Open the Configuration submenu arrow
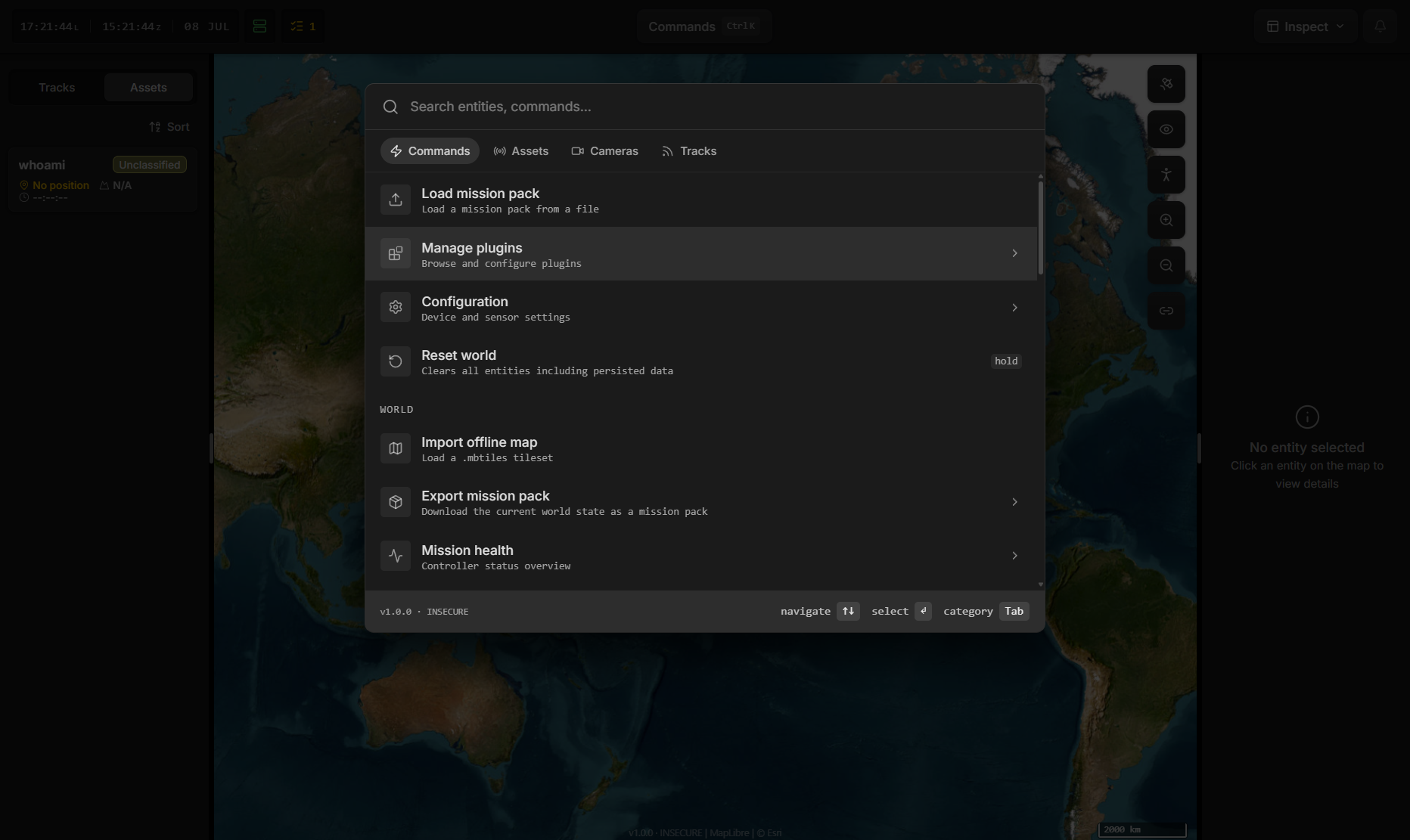Viewport: 1410px width, 840px height. (1014, 308)
